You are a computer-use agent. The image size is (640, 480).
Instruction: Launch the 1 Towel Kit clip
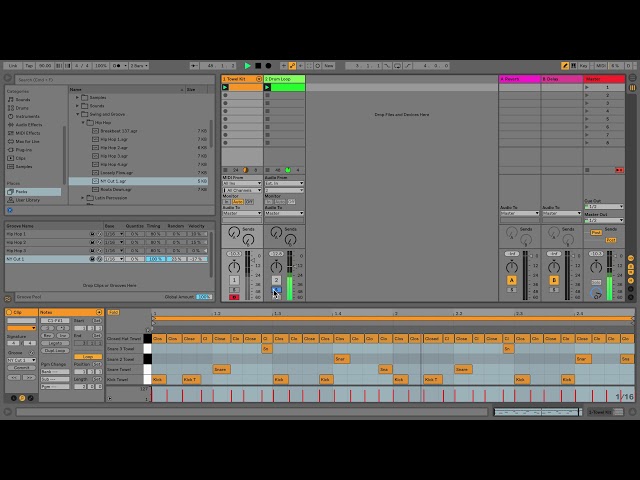[225, 87]
